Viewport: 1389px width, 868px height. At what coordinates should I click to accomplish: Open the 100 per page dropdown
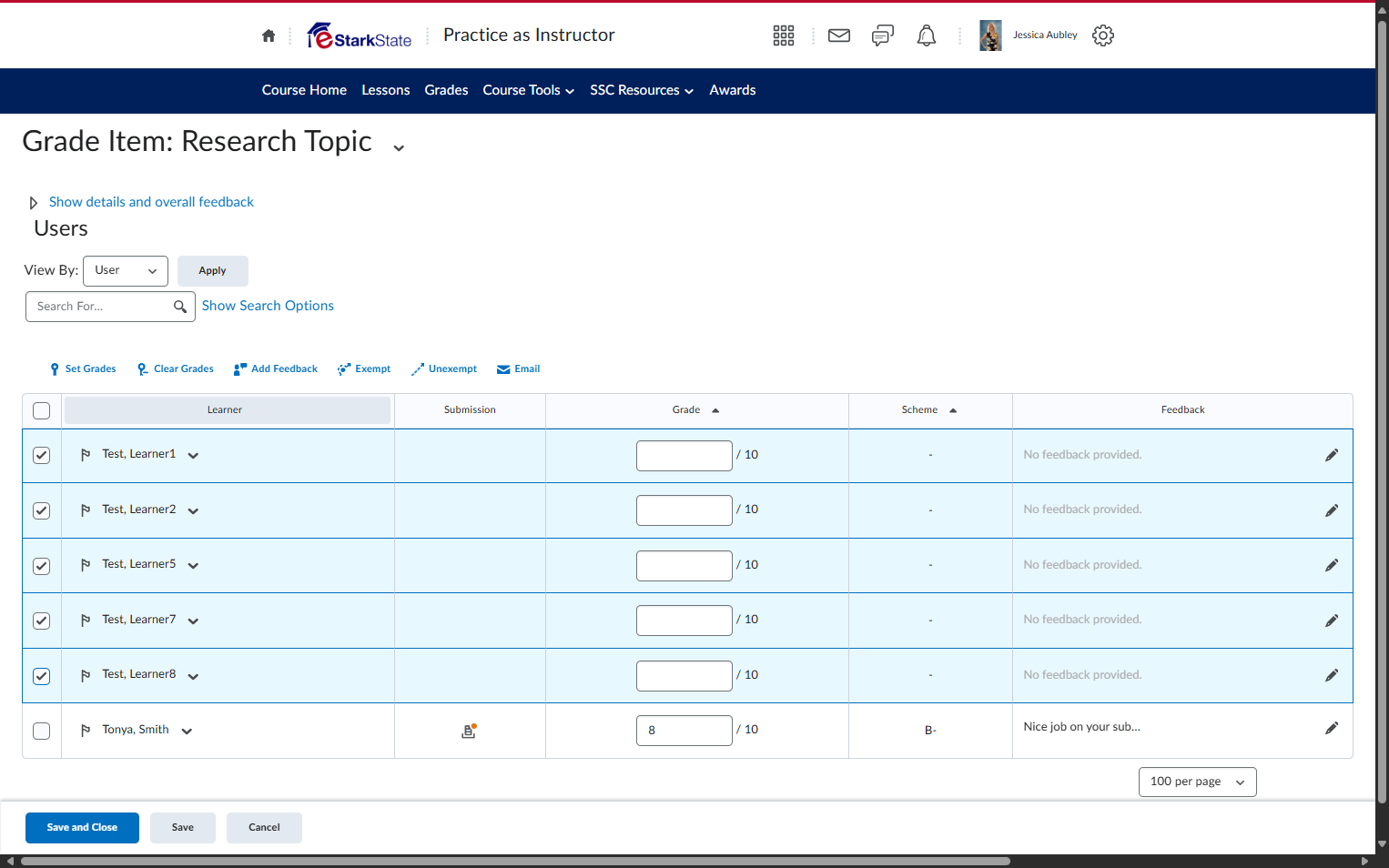pyautogui.click(x=1197, y=782)
